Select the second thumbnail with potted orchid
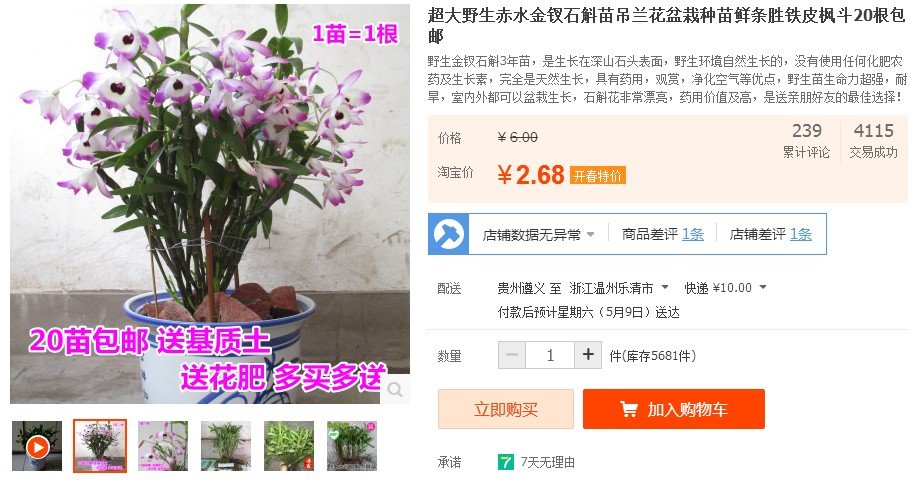The height and width of the screenshot is (489, 923). click(x=100, y=446)
